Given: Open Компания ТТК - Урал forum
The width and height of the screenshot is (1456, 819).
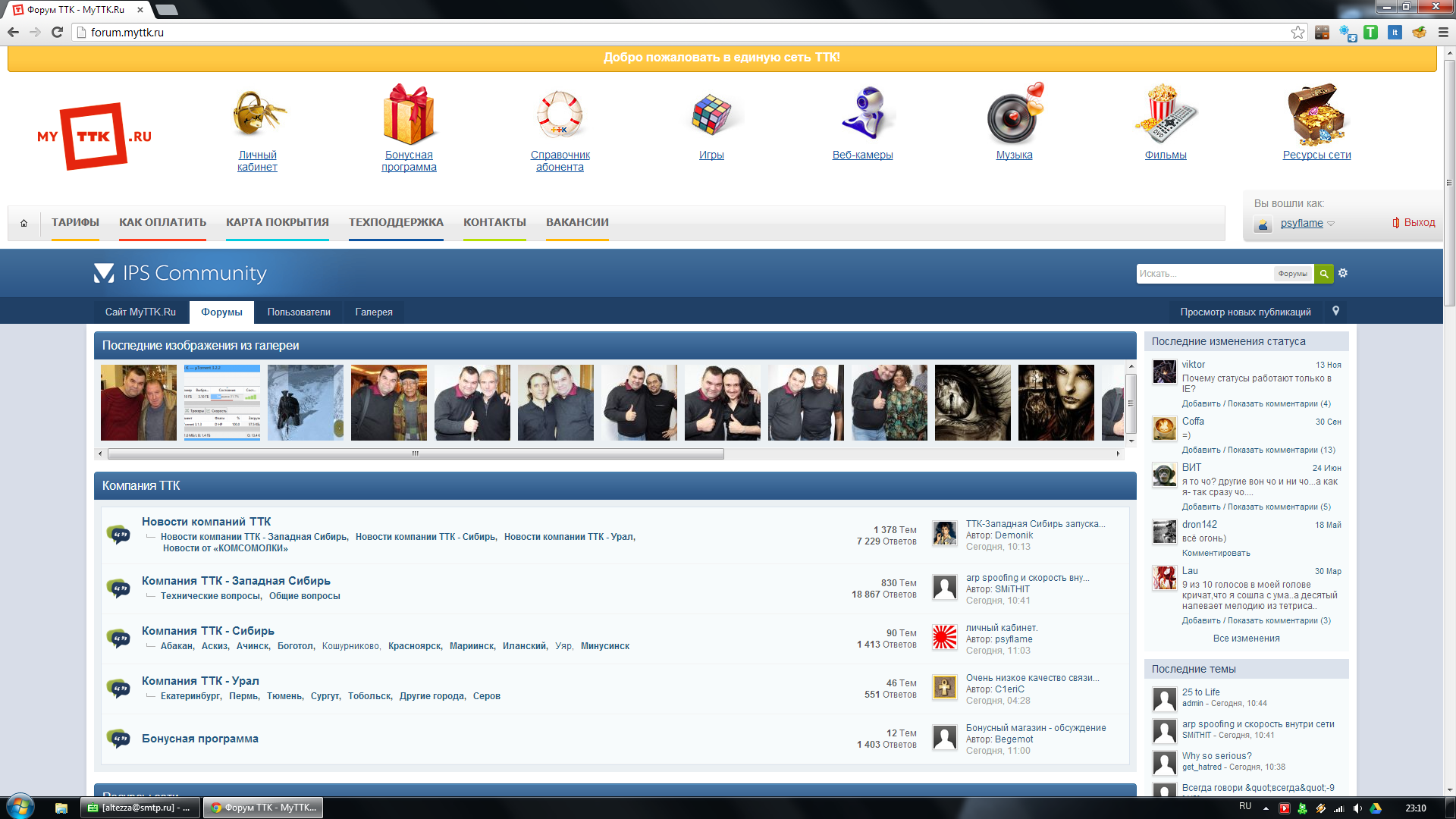Looking at the screenshot, I should tap(200, 681).
